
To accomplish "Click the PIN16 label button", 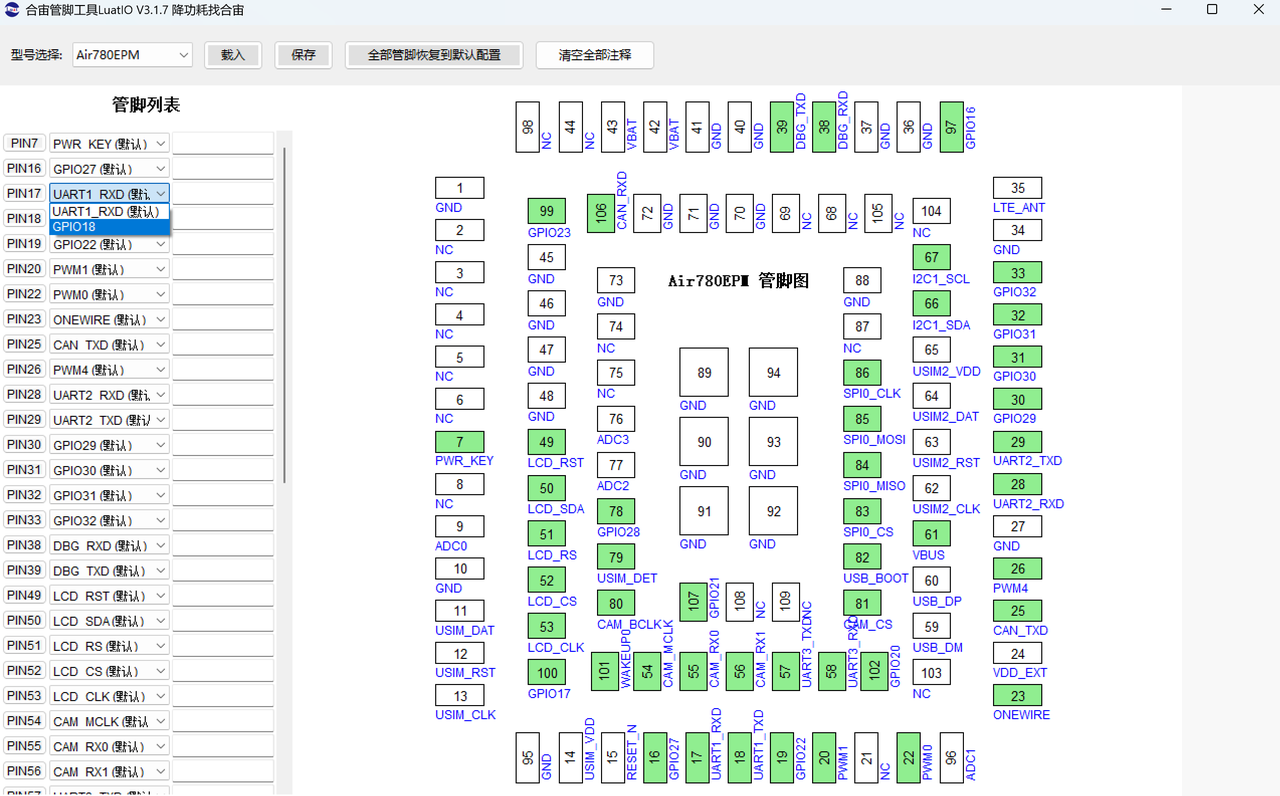I will tap(25, 169).
